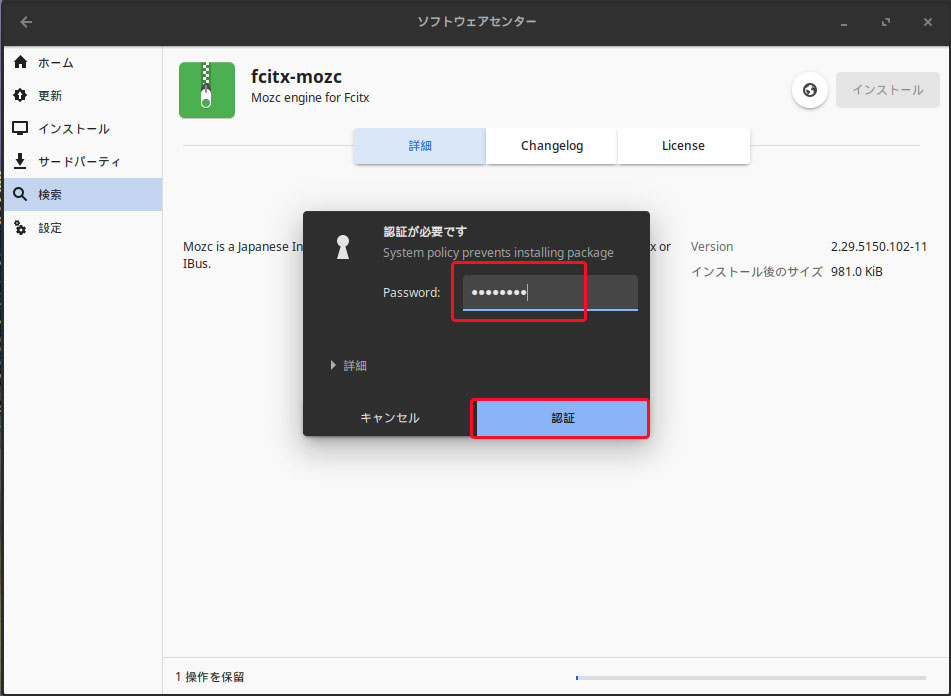The width and height of the screenshot is (951, 696).
Task: Click the keyhole icon in authentication dialog
Action: click(x=343, y=248)
